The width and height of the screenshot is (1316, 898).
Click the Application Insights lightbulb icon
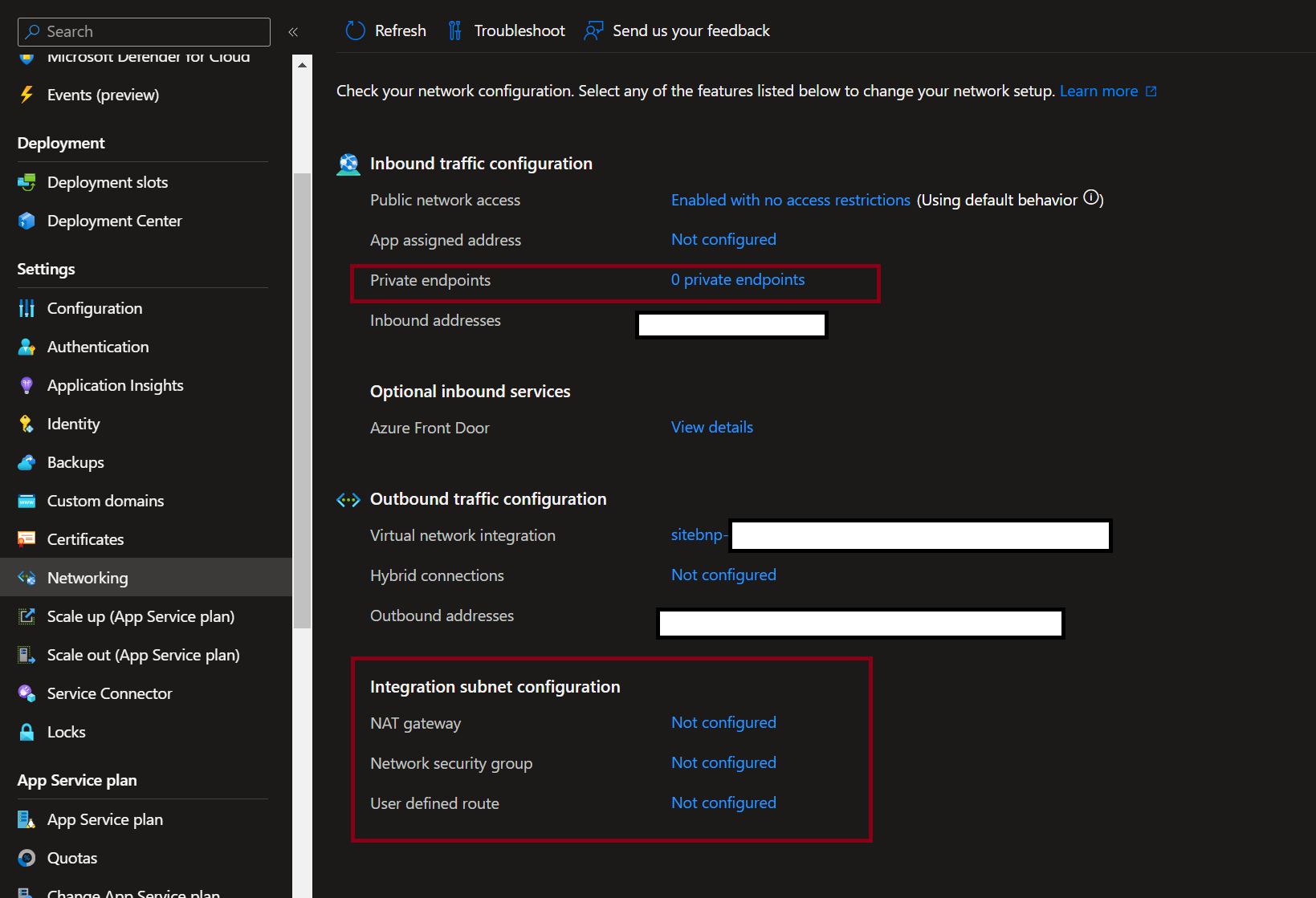tap(26, 385)
